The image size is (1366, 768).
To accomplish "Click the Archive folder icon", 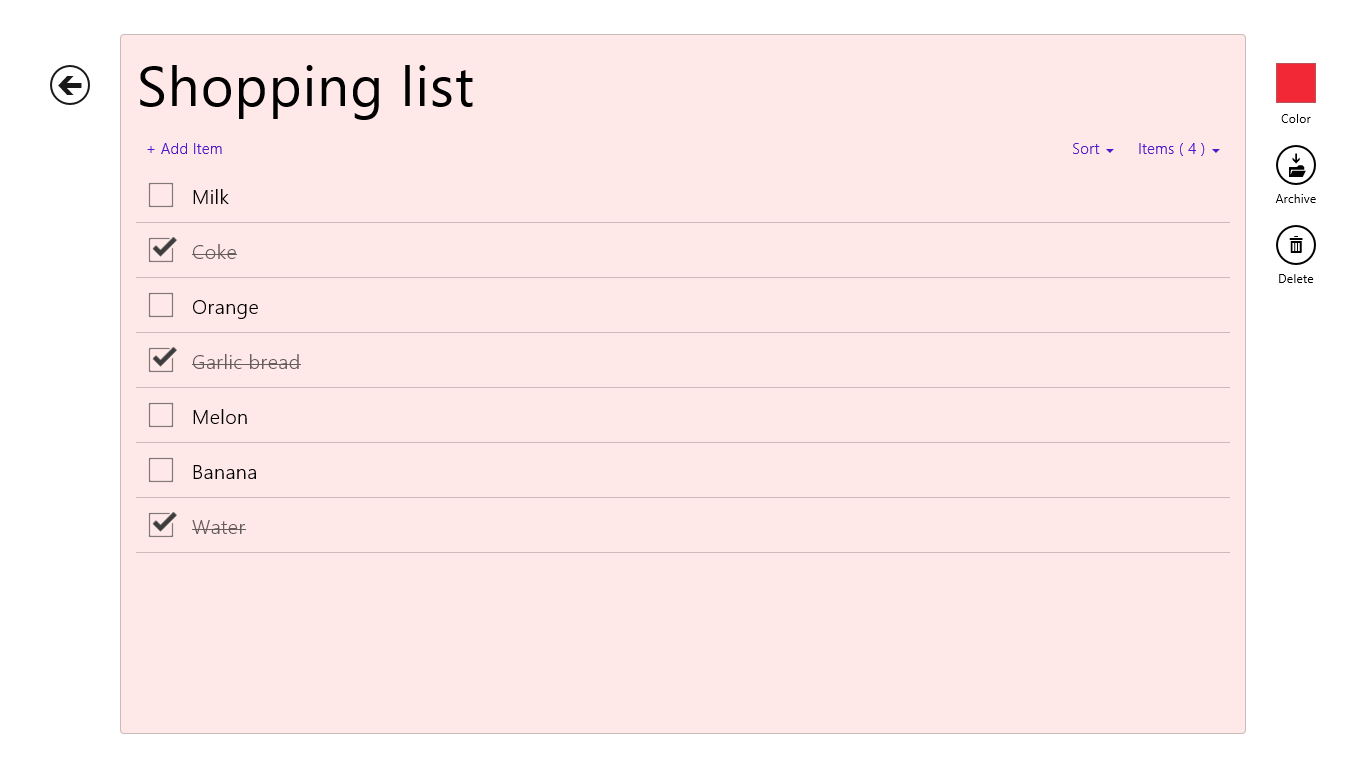I will [1295, 165].
